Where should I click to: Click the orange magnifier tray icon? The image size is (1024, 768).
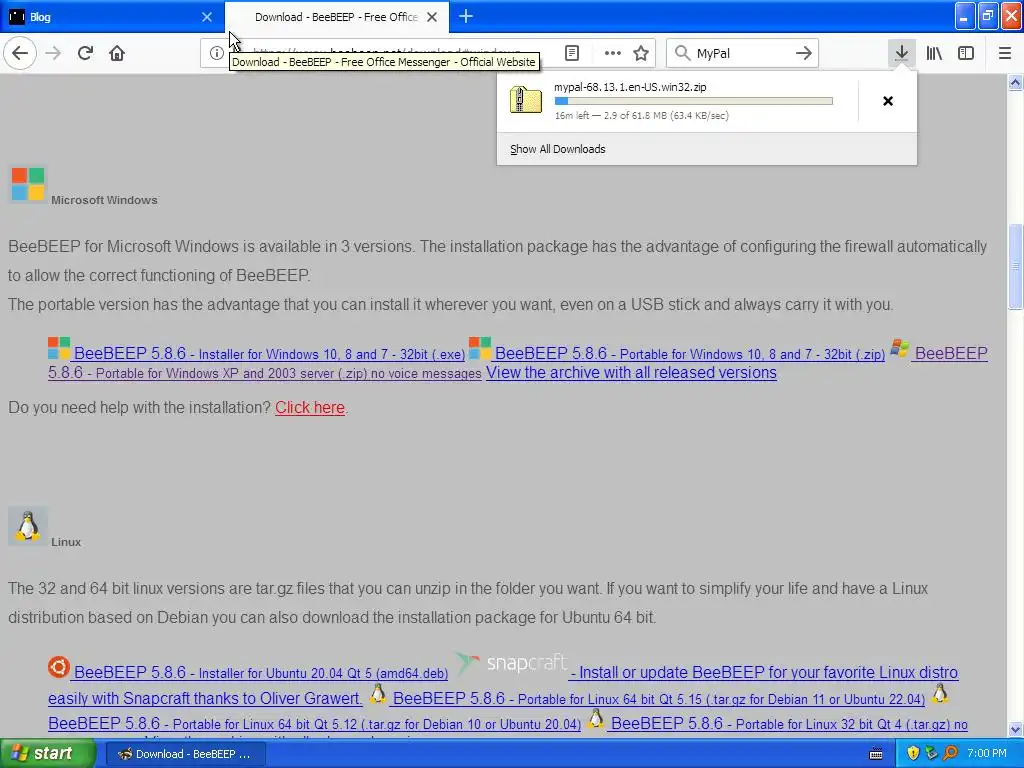point(950,754)
